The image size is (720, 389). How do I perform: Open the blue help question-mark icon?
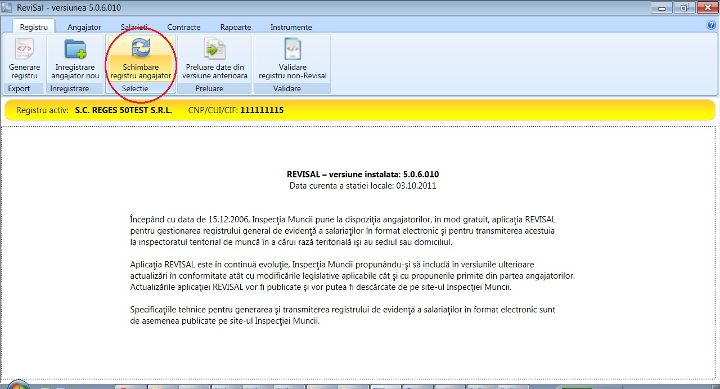coord(711,26)
